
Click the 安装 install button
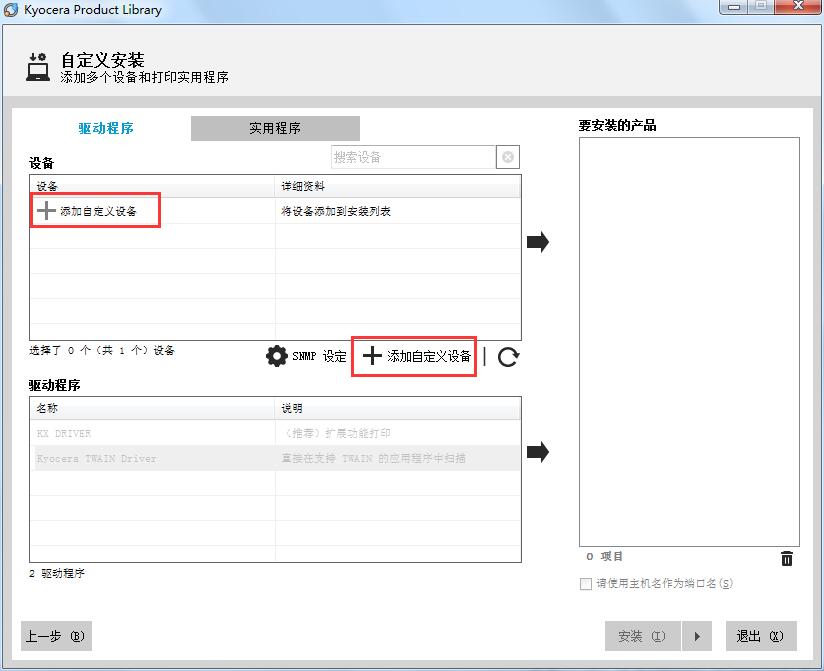click(641, 636)
